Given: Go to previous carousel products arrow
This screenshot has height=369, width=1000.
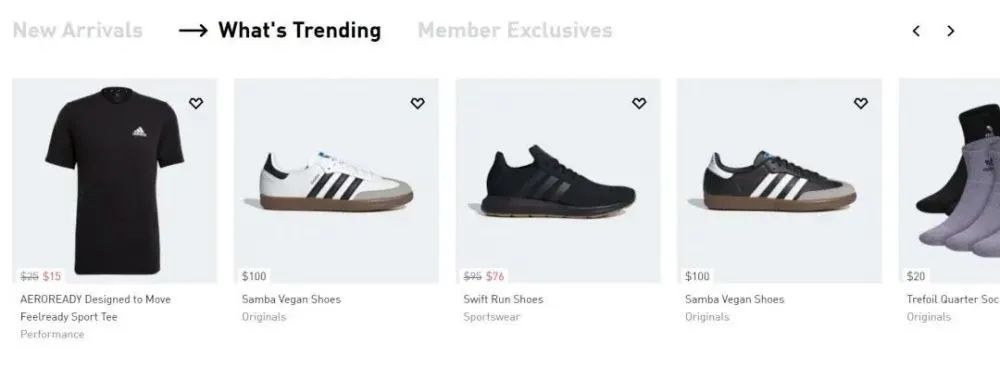Looking at the screenshot, I should [916, 31].
